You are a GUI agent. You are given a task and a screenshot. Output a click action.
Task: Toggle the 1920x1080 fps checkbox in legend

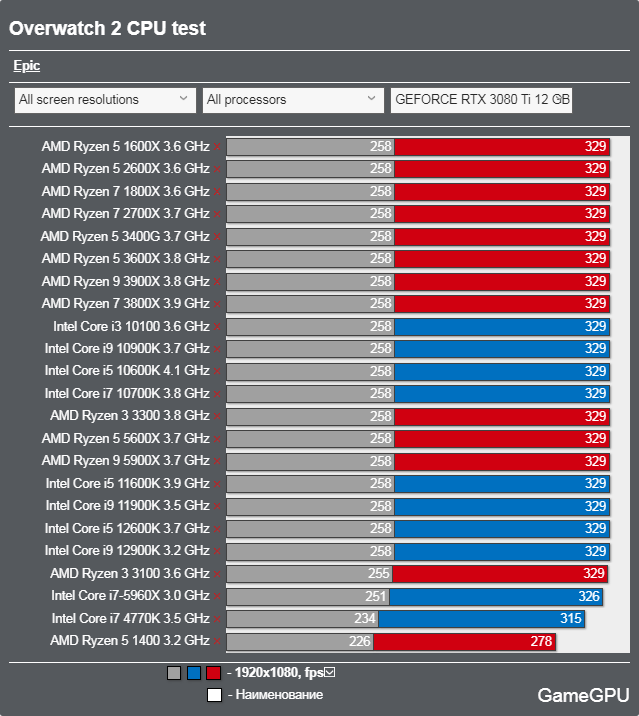click(330, 672)
